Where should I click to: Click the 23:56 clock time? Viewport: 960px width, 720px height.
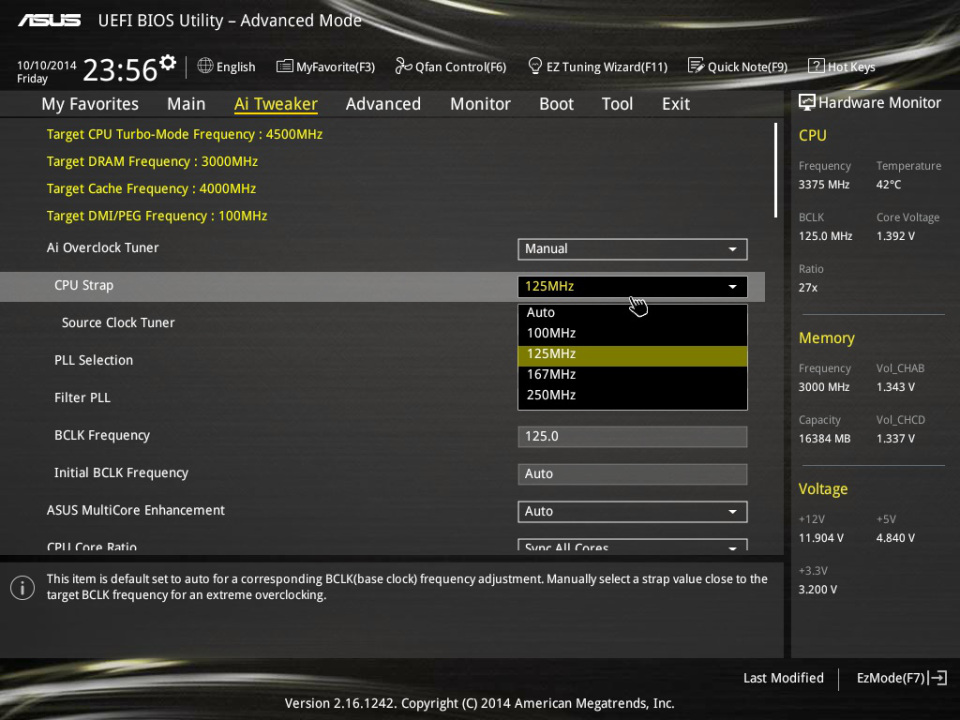pos(120,70)
